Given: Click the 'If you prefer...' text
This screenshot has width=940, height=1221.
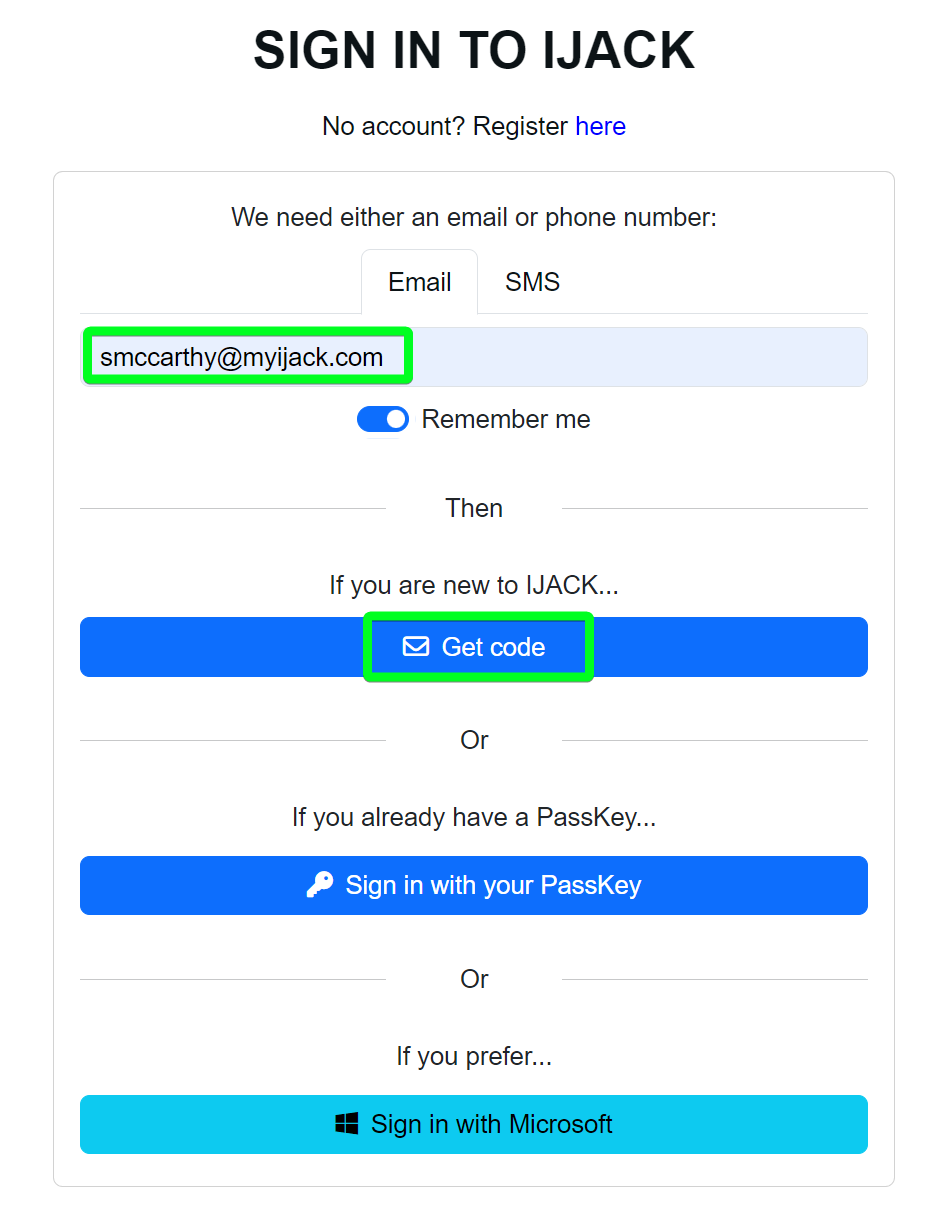Looking at the screenshot, I should pos(474,1056).
